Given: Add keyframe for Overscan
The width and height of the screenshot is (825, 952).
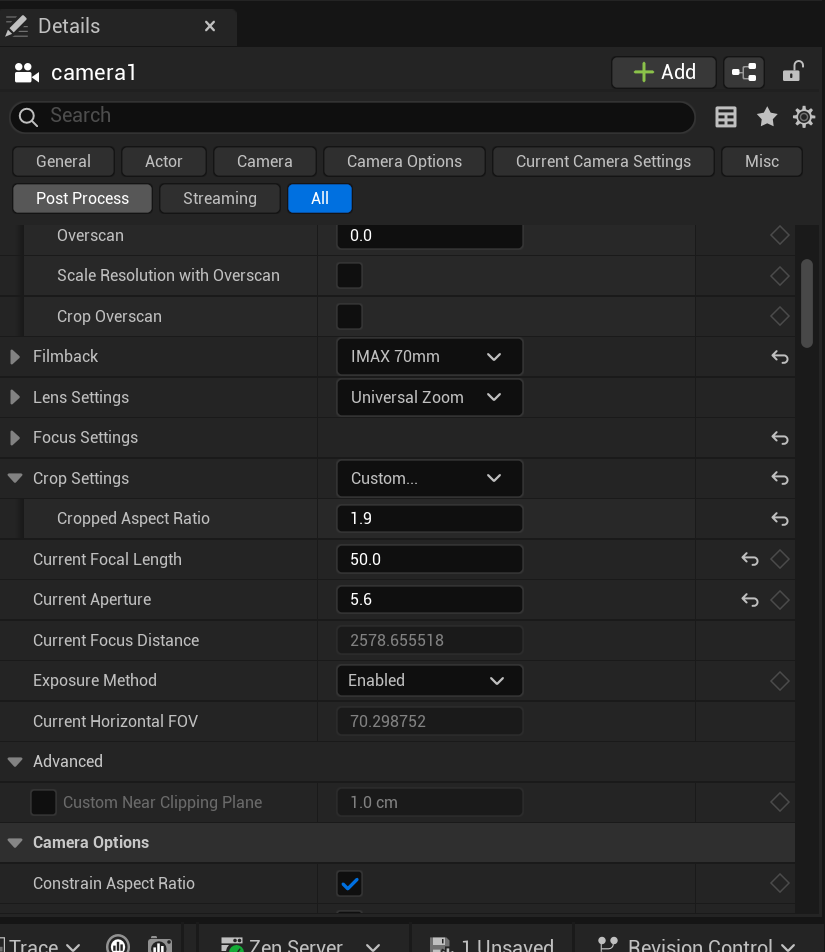Looking at the screenshot, I should pyautogui.click(x=779, y=235).
